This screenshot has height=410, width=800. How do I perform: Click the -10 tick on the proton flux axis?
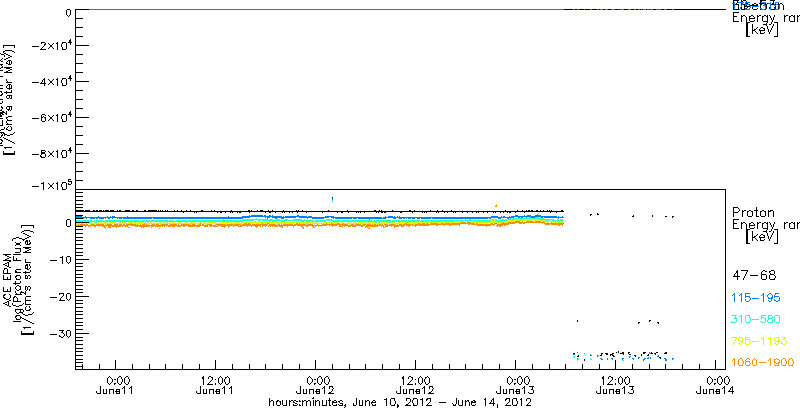60,260
